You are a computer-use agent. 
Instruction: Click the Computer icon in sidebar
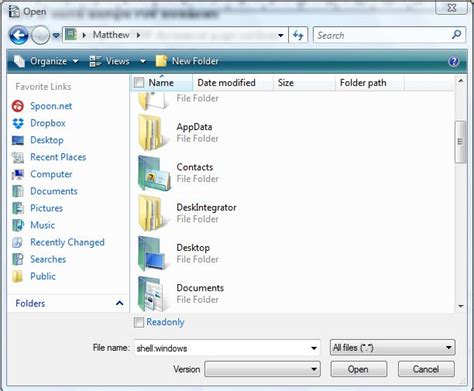tap(18, 174)
